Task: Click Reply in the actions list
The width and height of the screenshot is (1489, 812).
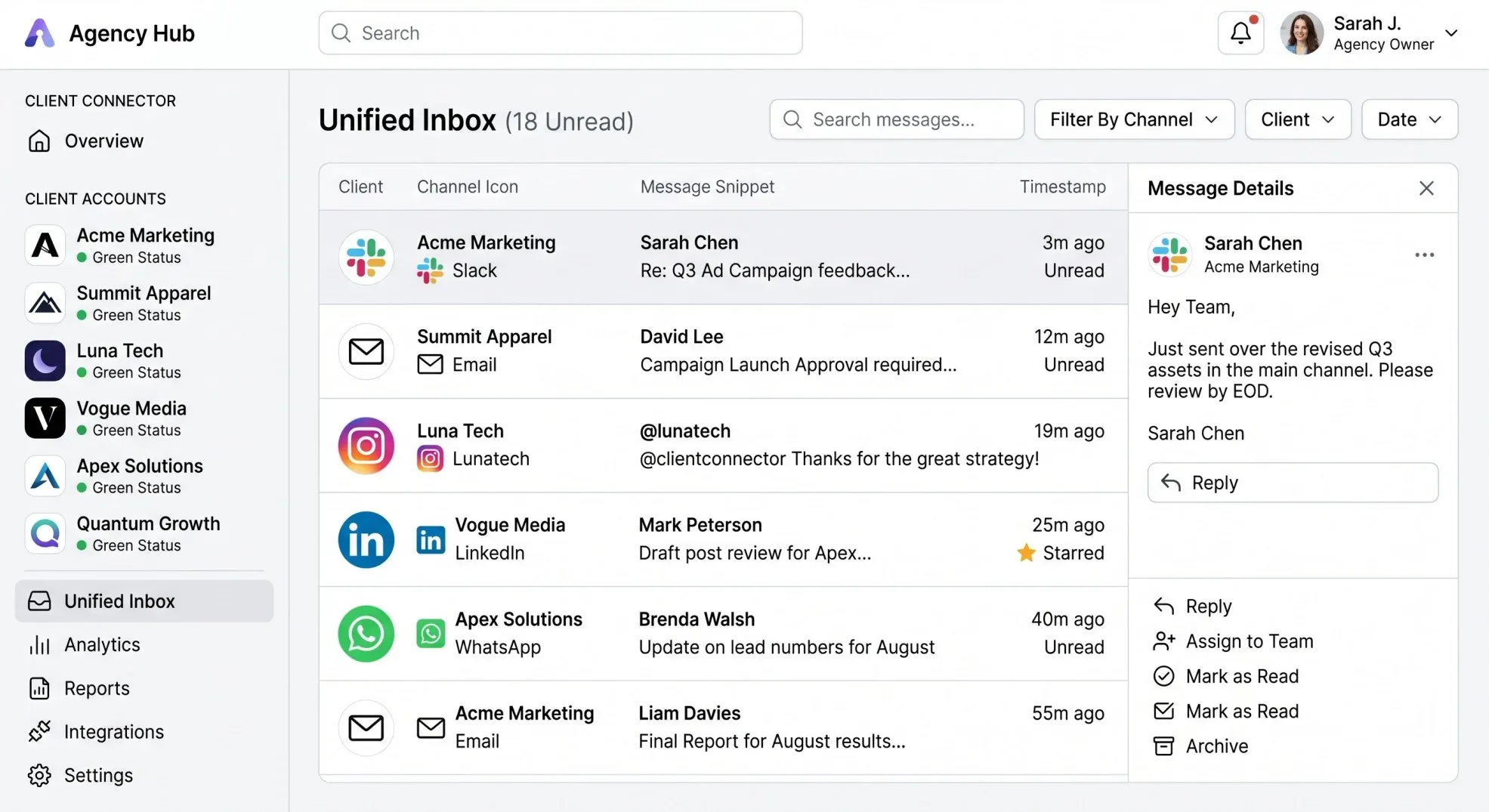Action: click(1193, 607)
